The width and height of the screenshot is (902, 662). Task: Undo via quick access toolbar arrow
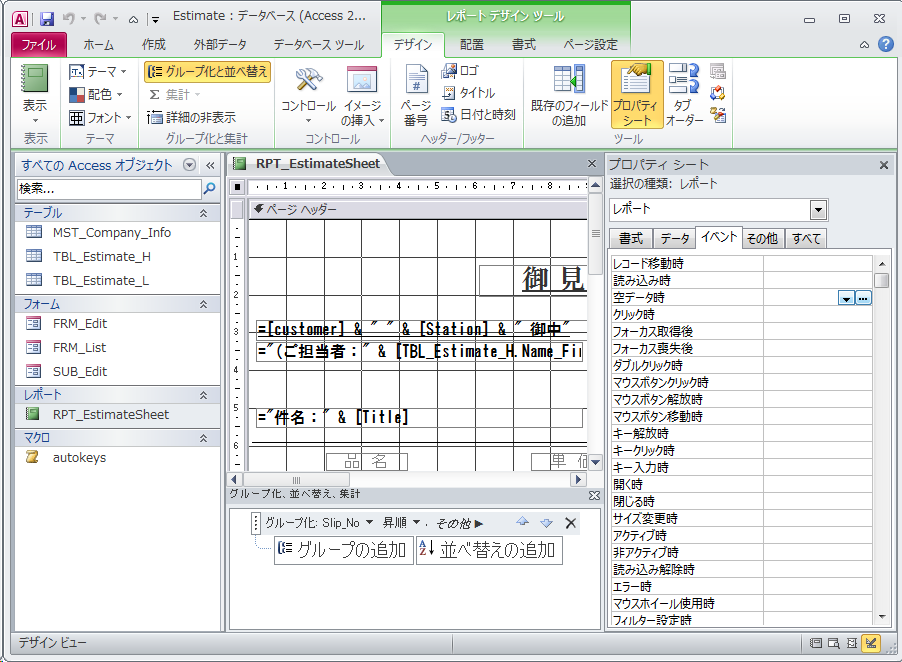pos(69,19)
